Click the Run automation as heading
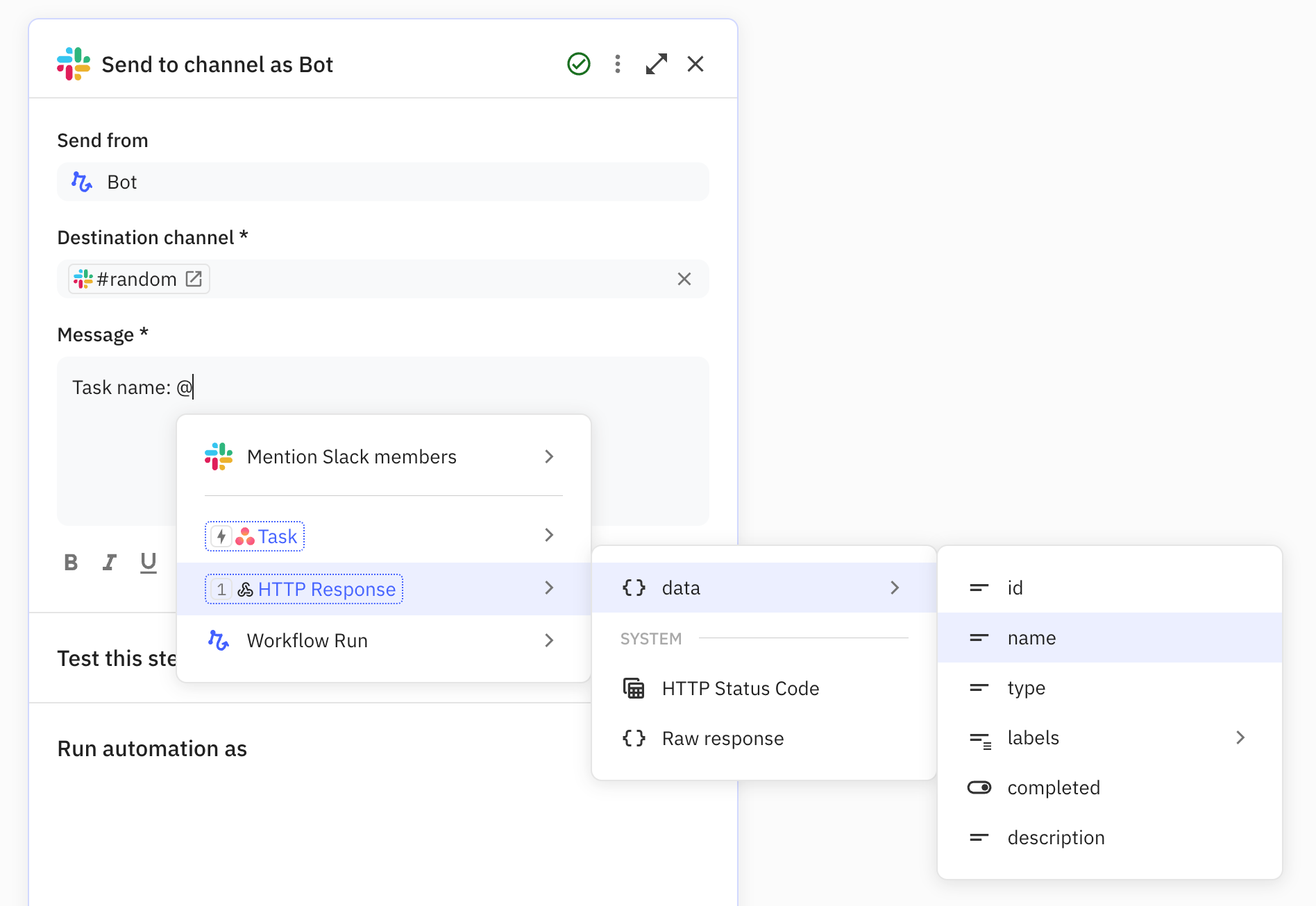The width and height of the screenshot is (1316, 906). pos(152,749)
